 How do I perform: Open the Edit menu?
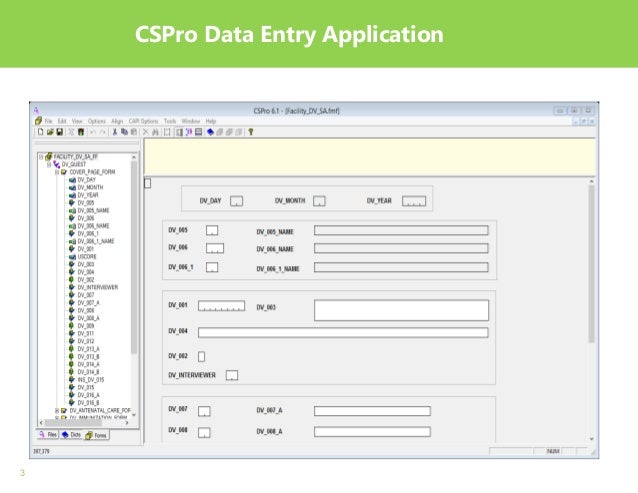tap(62, 121)
